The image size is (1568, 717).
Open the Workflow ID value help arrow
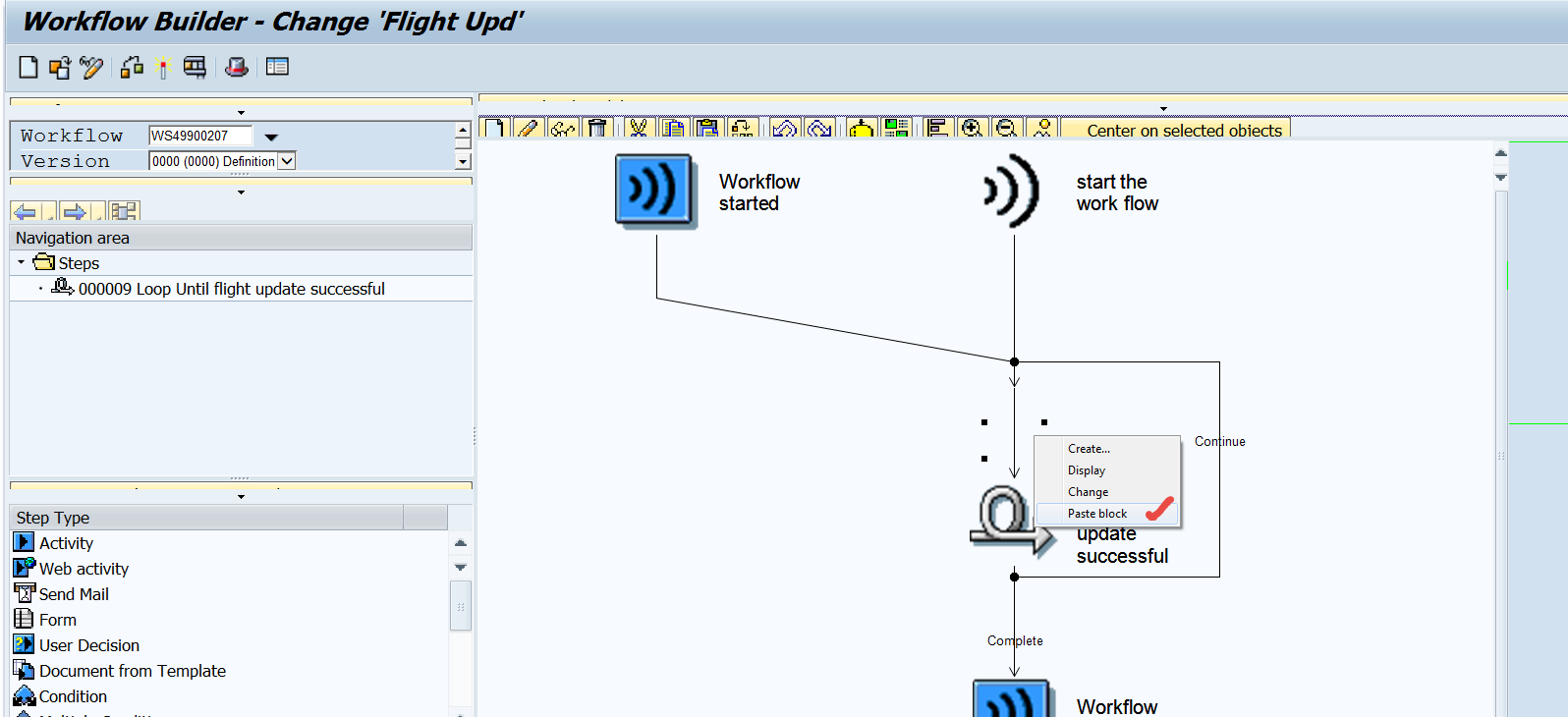(271, 137)
